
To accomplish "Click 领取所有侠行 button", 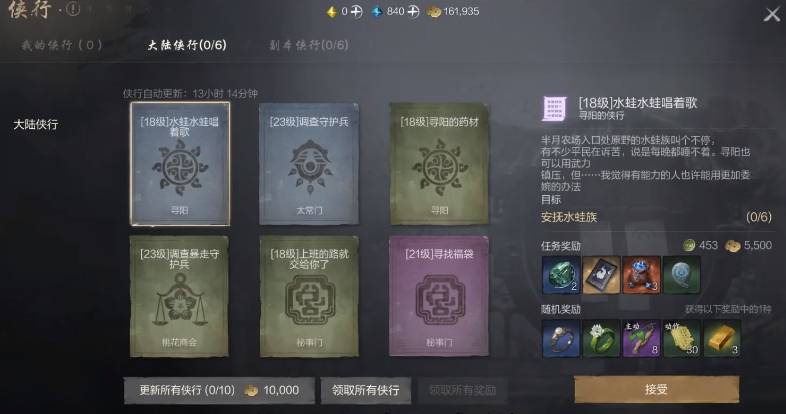I will coord(365,390).
